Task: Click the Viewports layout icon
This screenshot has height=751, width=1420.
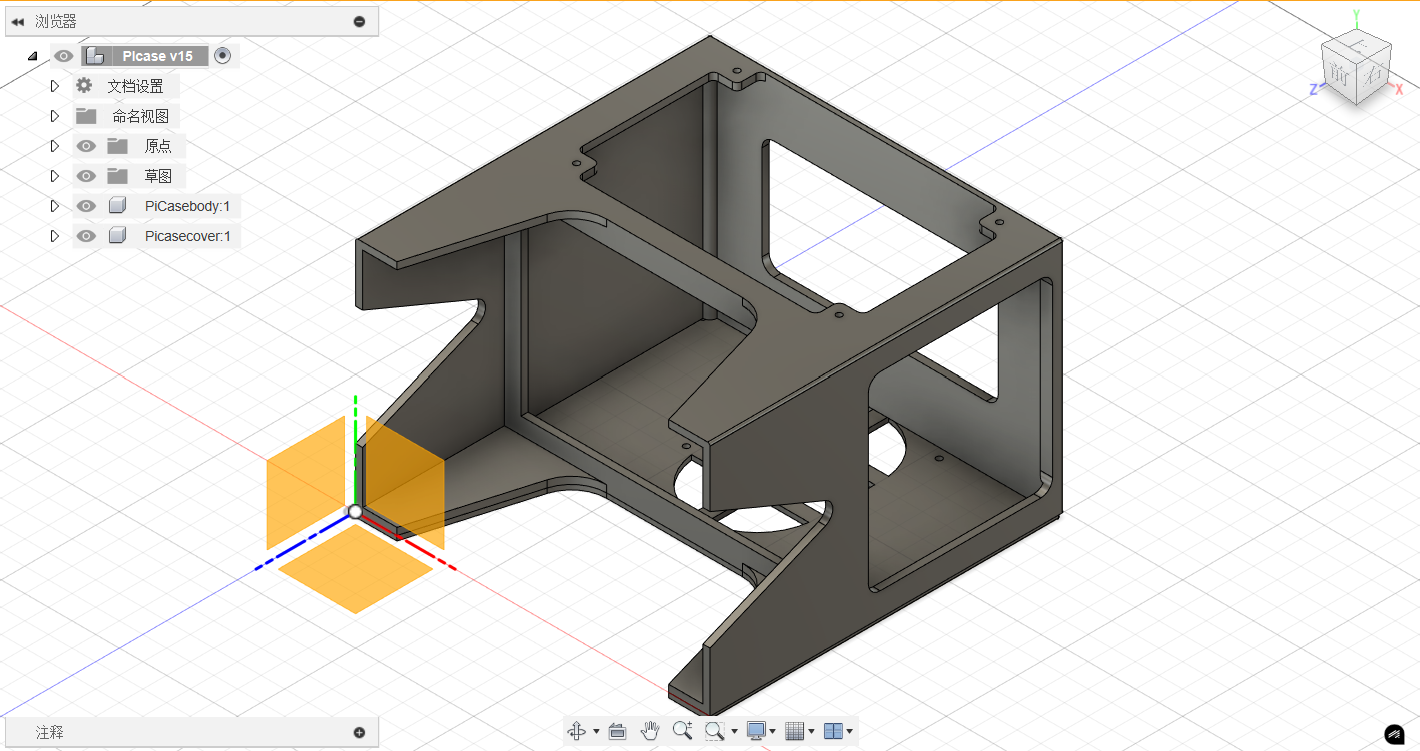Action: 833,731
